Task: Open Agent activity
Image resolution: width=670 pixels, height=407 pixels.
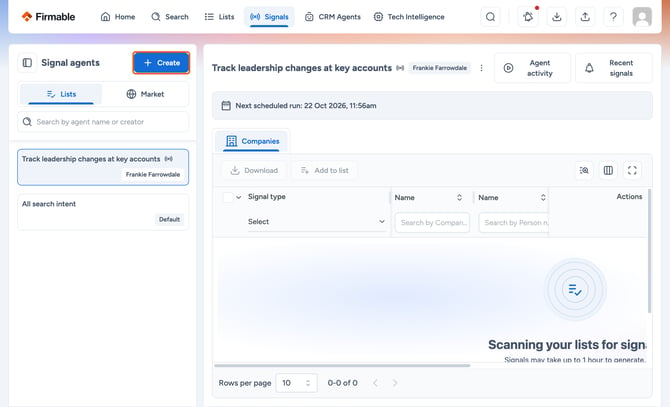Action: [532, 68]
